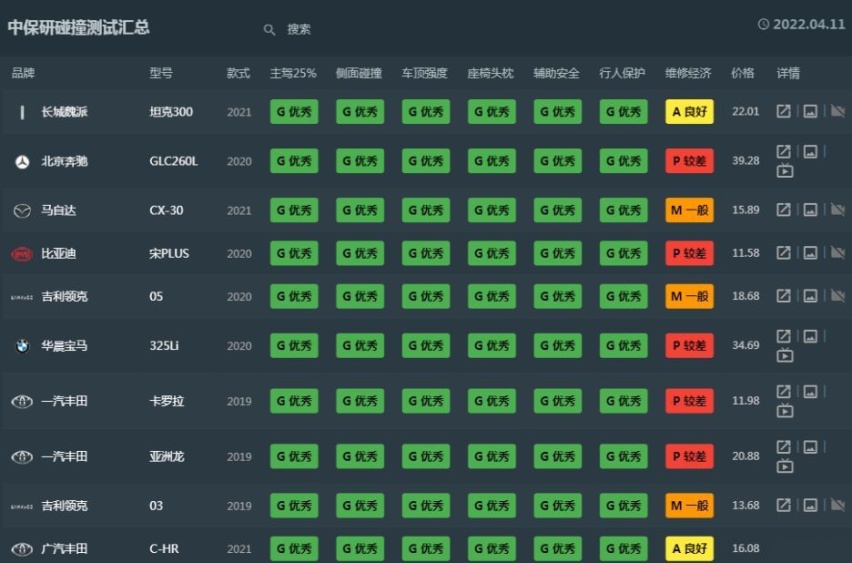Click 车顶强度 column header

(x=424, y=73)
